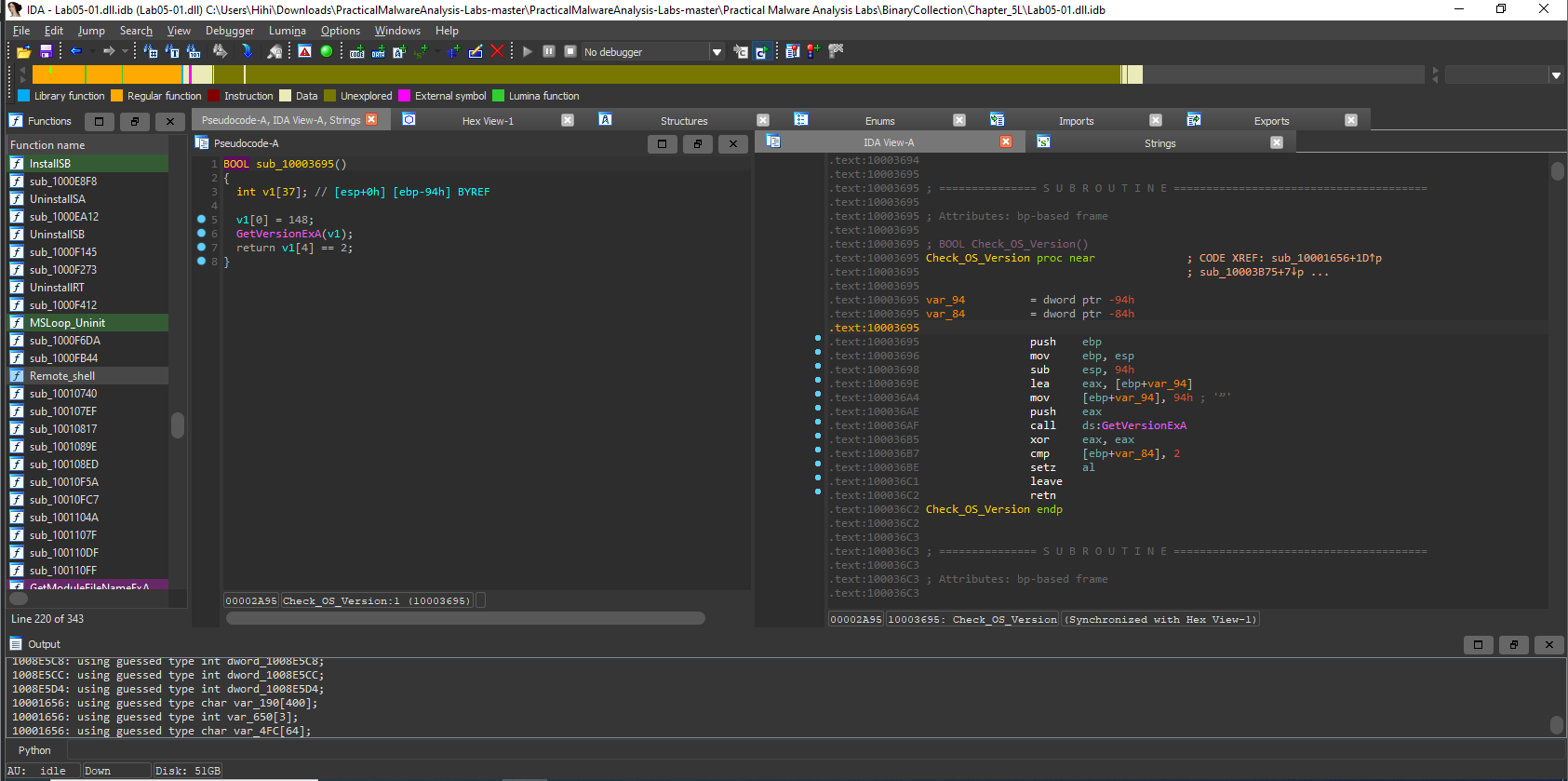1568x781 pixels.
Task: Click the green circle toolbar icon
Action: 327,51
